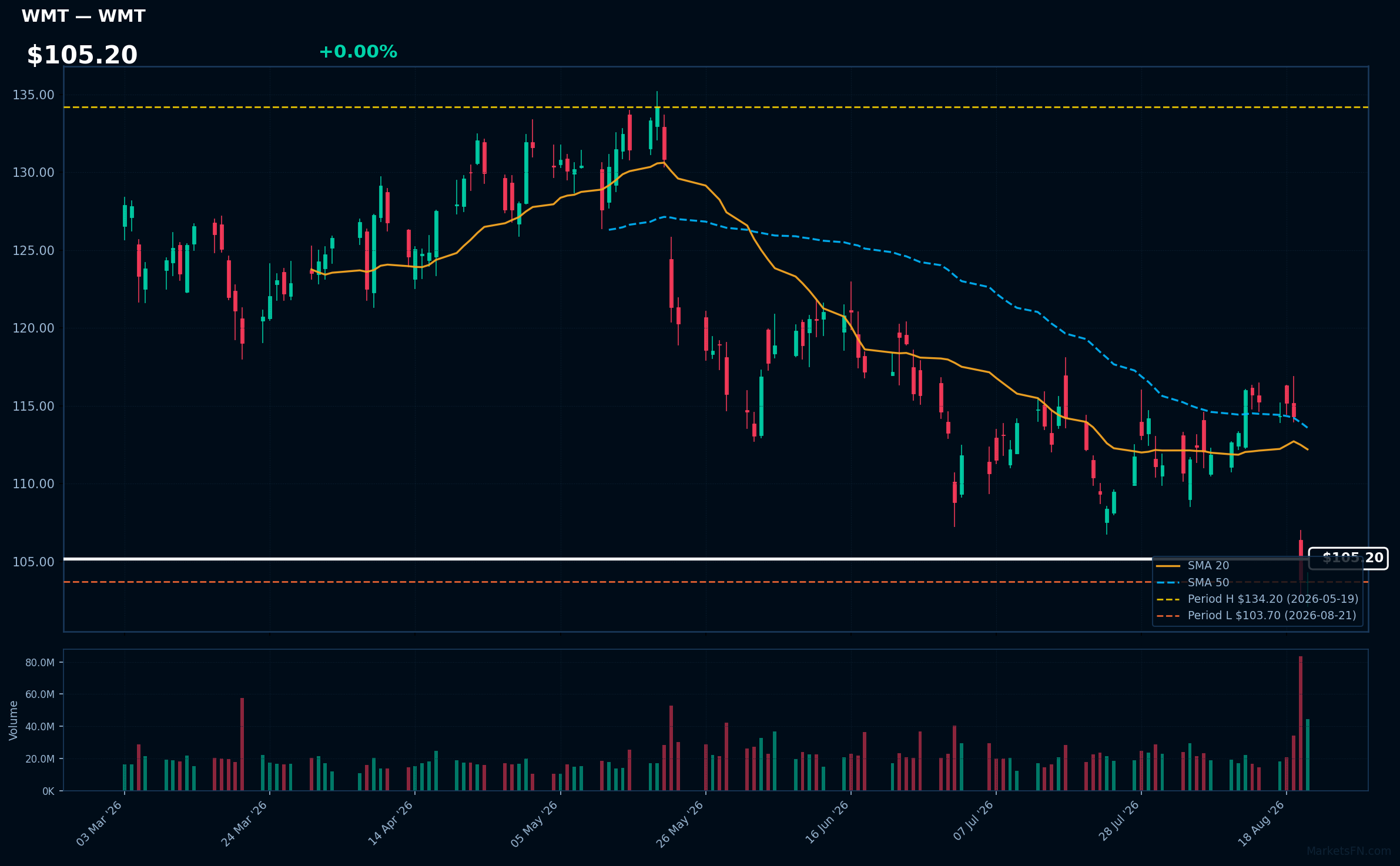1400x866 pixels.
Task: Click the SMA 50 legend entry
Action: click(1193, 583)
